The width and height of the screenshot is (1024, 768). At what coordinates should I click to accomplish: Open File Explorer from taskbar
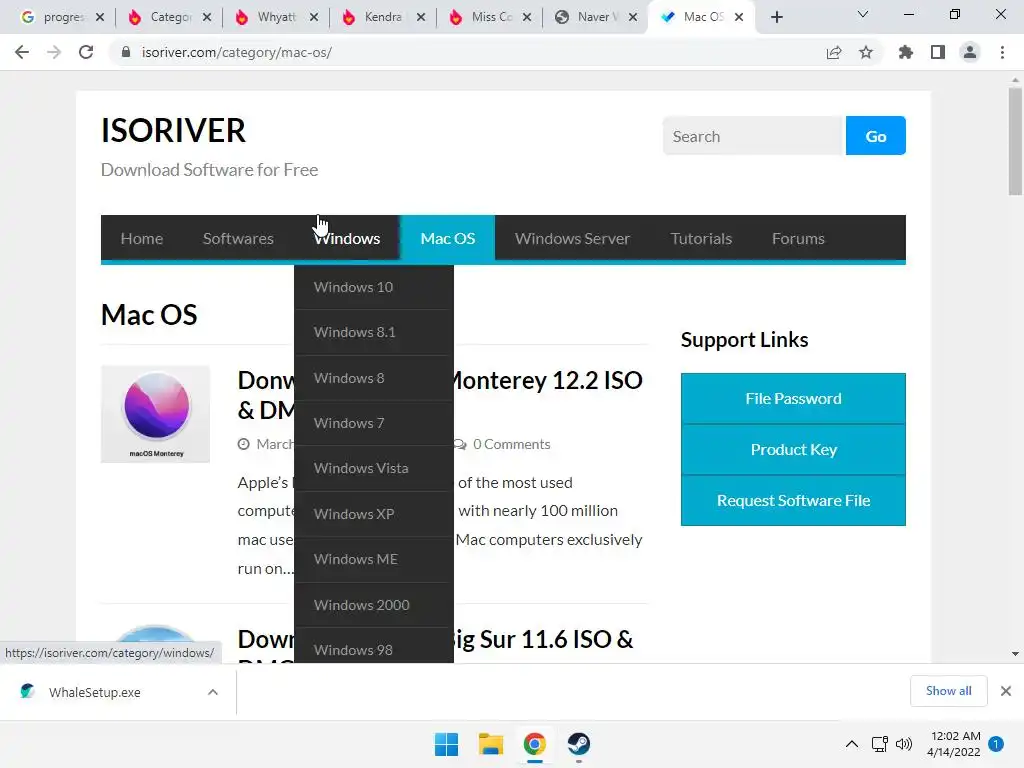[490, 744]
